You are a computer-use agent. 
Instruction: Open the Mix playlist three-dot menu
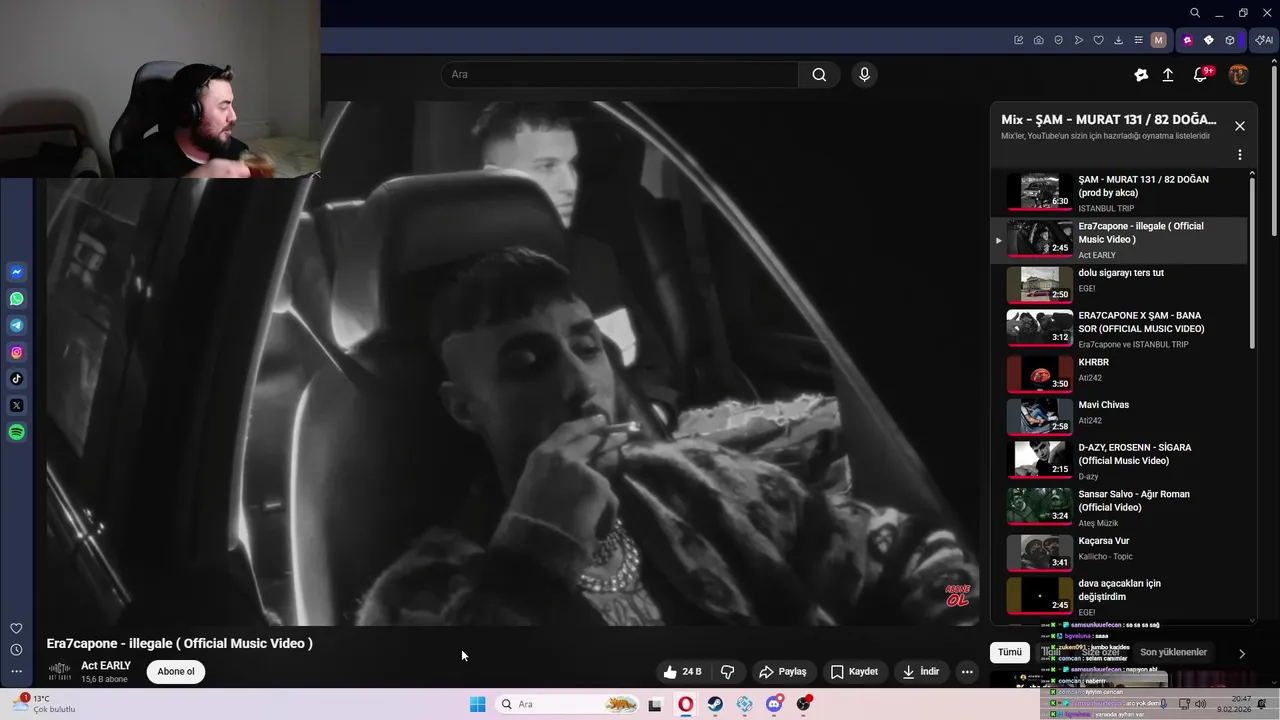click(x=1239, y=155)
